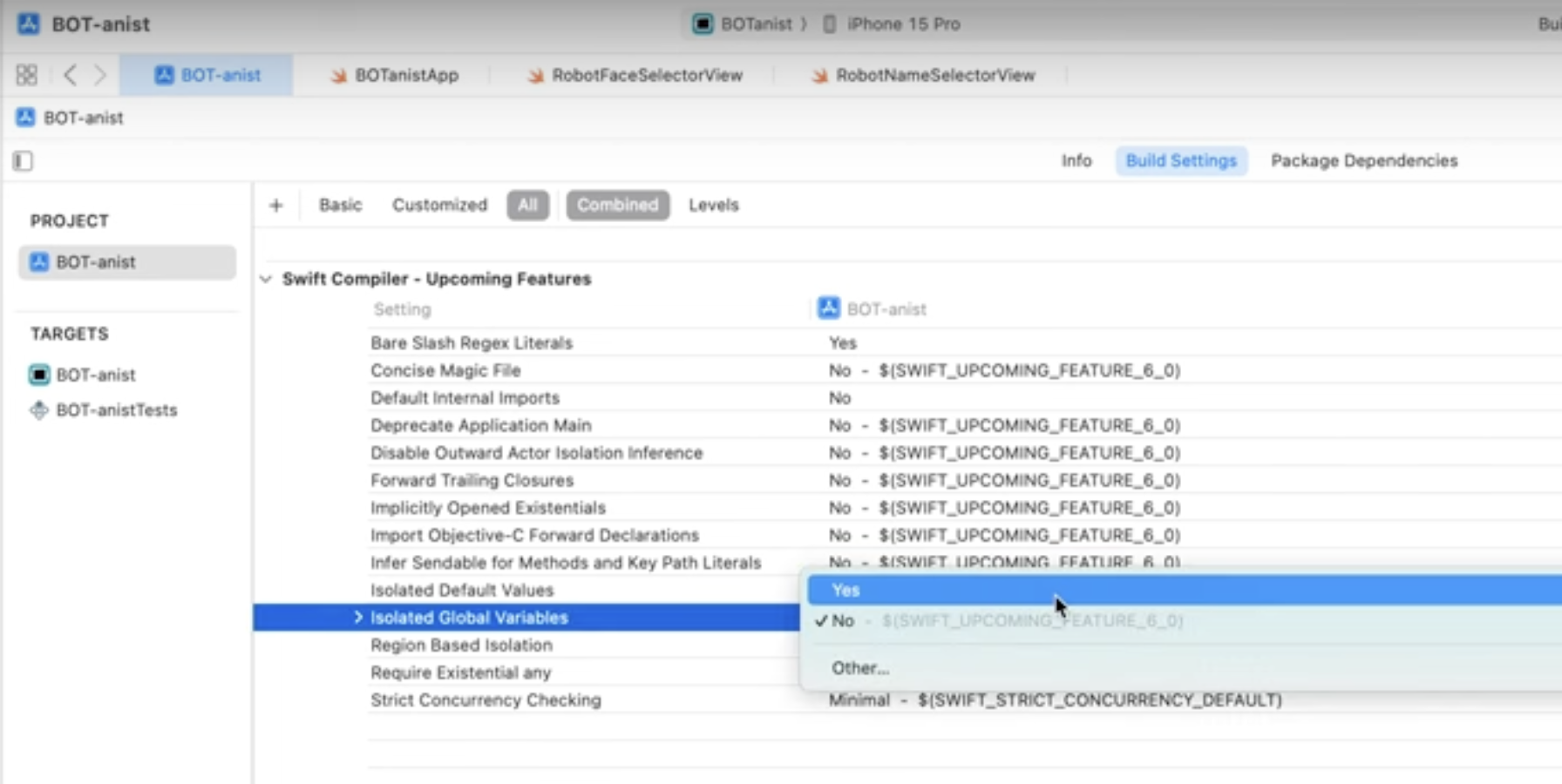
Task: Open Concise Magic File value dropdown
Action: pos(1004,370)
